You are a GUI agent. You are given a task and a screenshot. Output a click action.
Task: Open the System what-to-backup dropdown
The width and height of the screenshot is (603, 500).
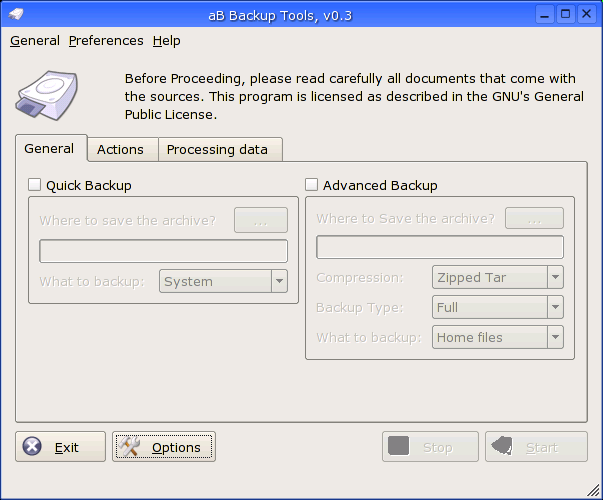pyautogui.click(x=223, y=281)
